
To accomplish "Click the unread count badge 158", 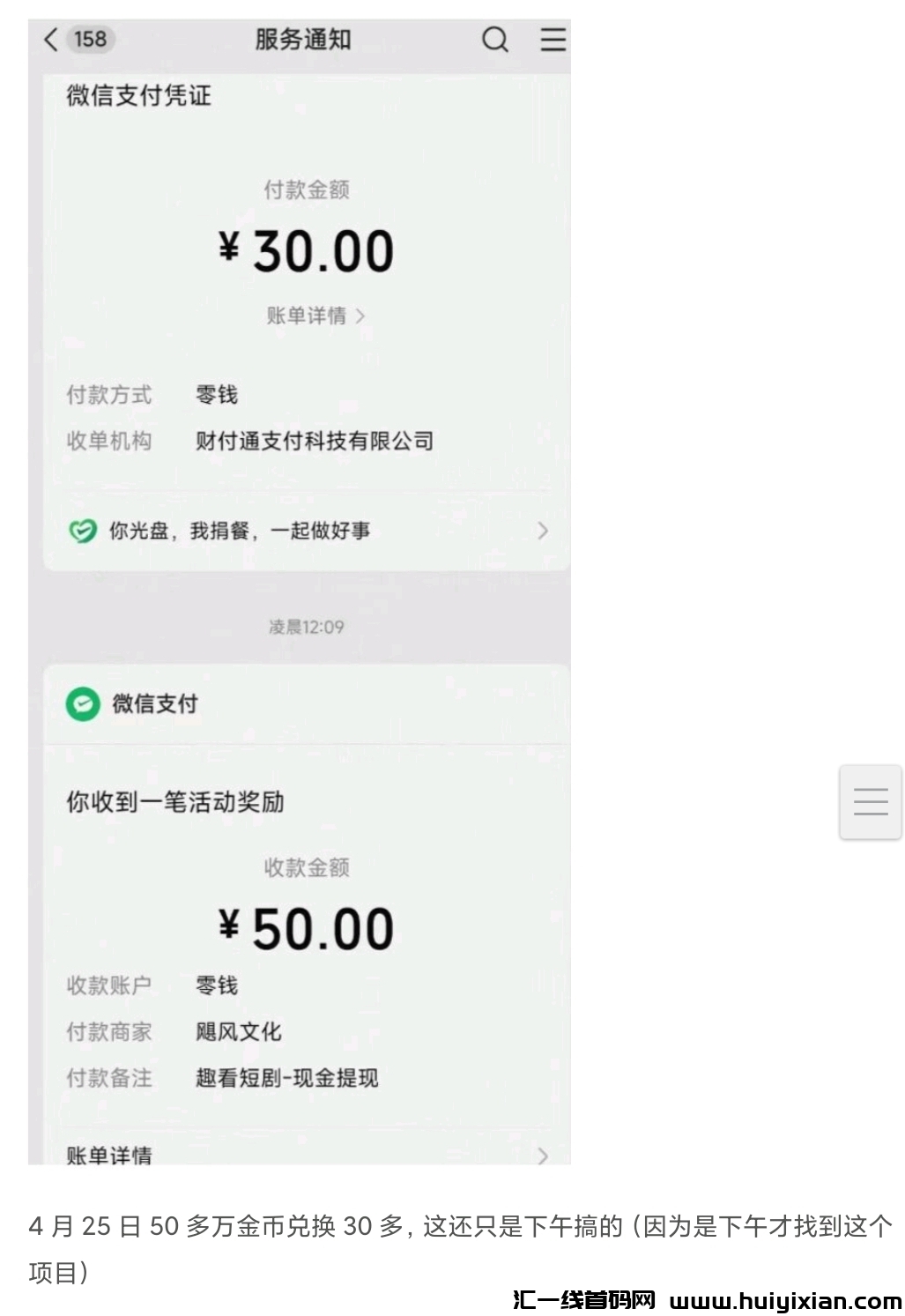I will 90,40.
